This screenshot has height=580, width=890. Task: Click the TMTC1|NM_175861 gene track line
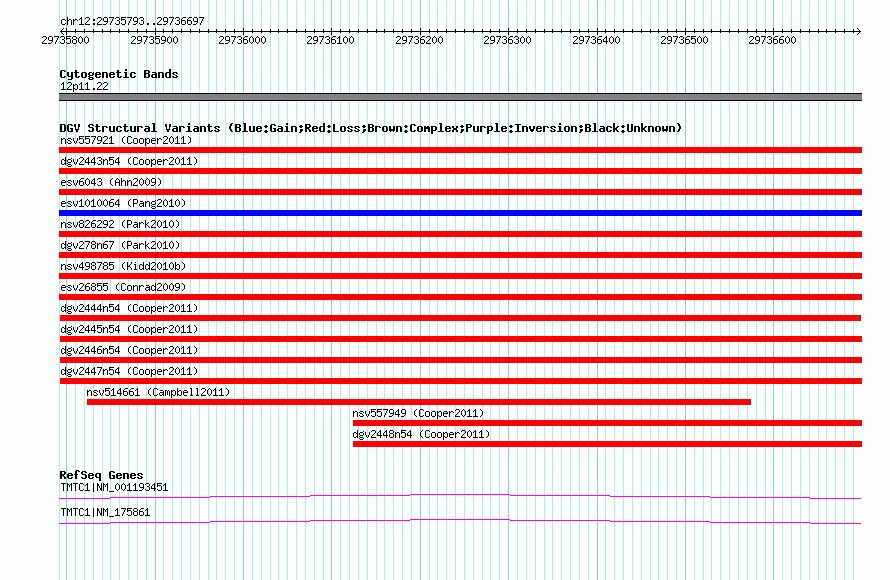coord(460,522)
